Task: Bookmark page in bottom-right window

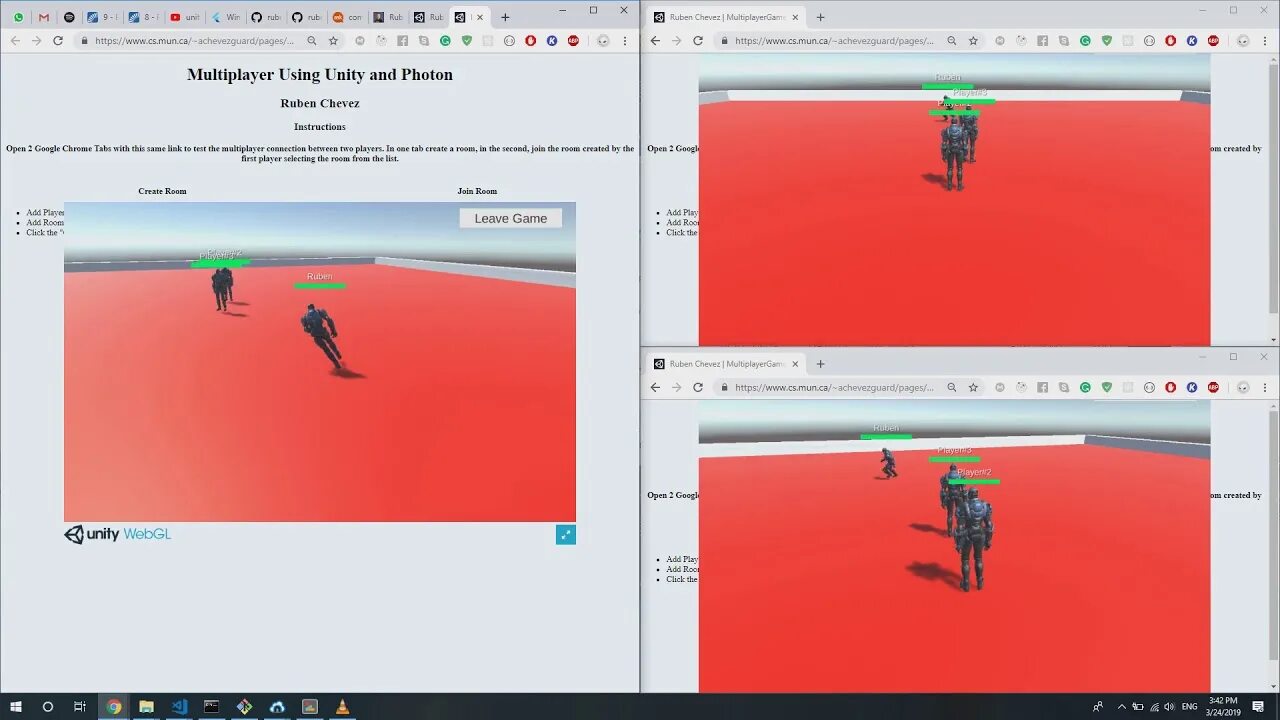Action: (973, 387)
